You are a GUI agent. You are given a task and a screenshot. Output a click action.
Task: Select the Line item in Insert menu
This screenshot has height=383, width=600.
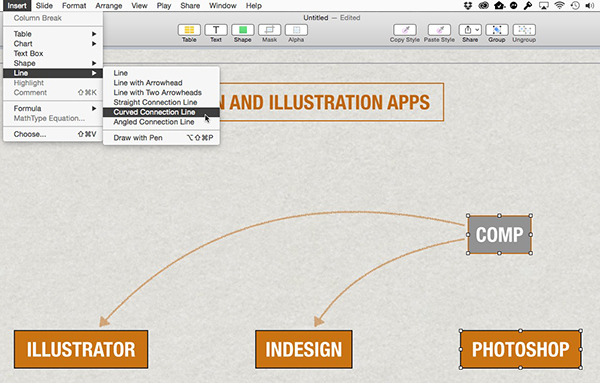(53, 73)
